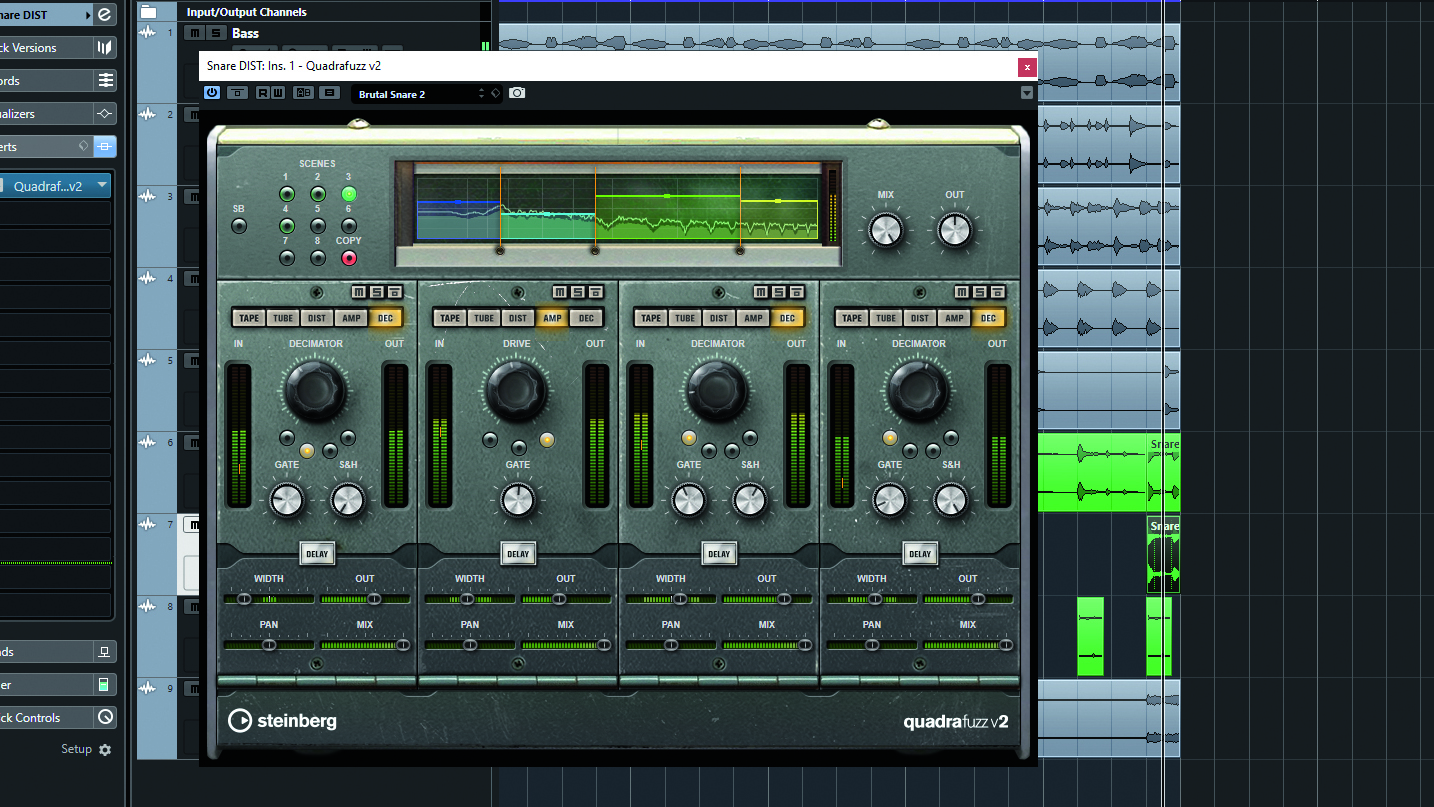The height and width of the screenshot is (807, 1434).
Task: Click the Steinberg logo
Action: pyautogui.click(x=282, y=720)
